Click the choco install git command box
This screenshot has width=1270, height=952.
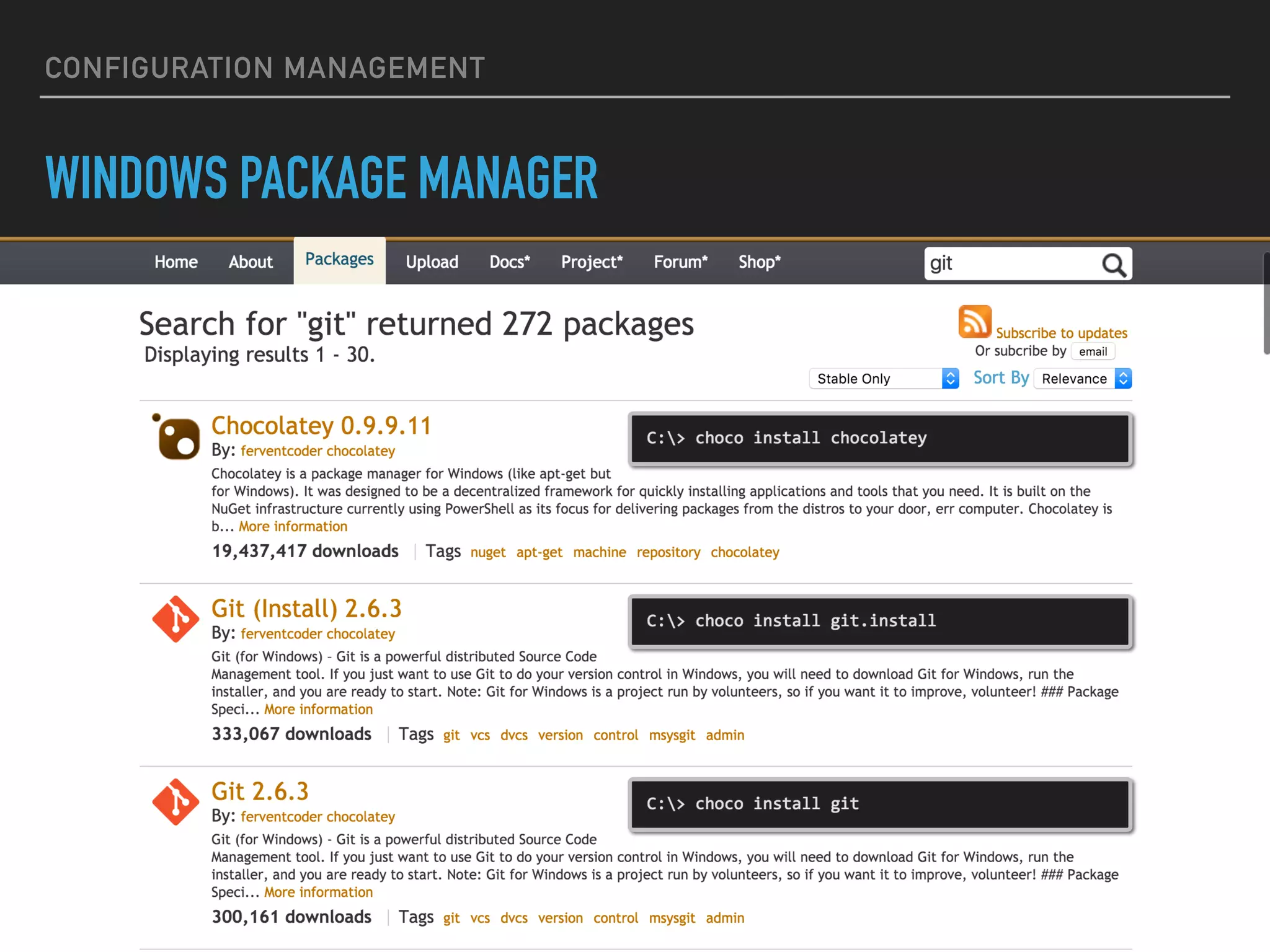pos(881,804)
